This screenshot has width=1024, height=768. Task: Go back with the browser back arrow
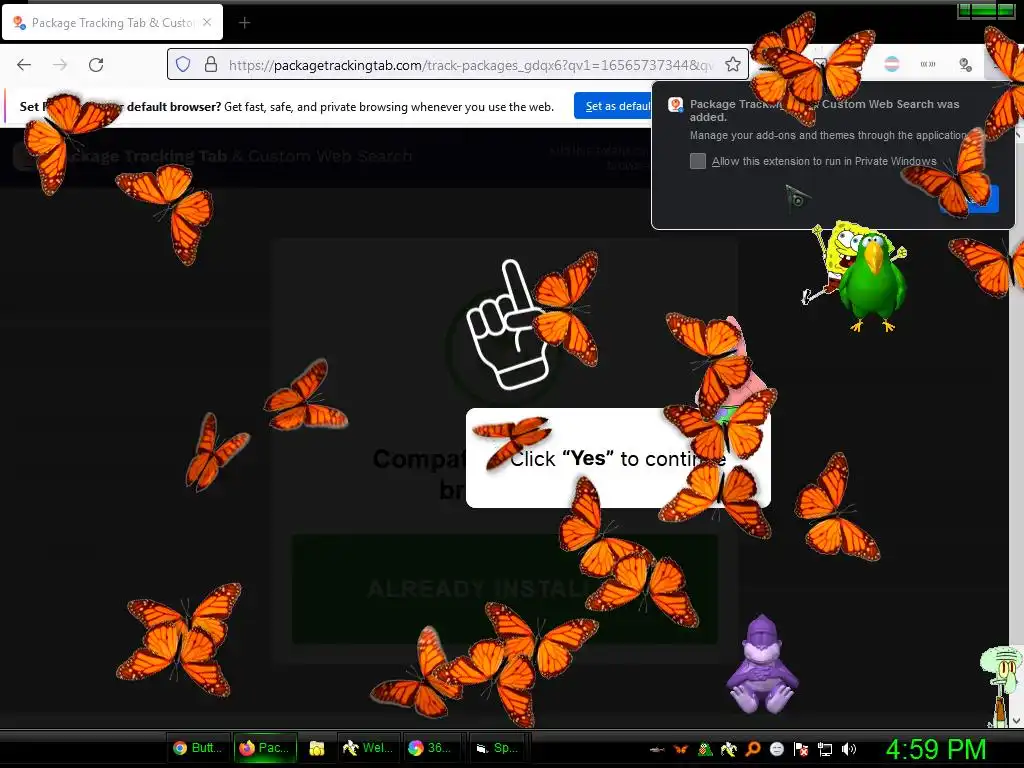24,65
